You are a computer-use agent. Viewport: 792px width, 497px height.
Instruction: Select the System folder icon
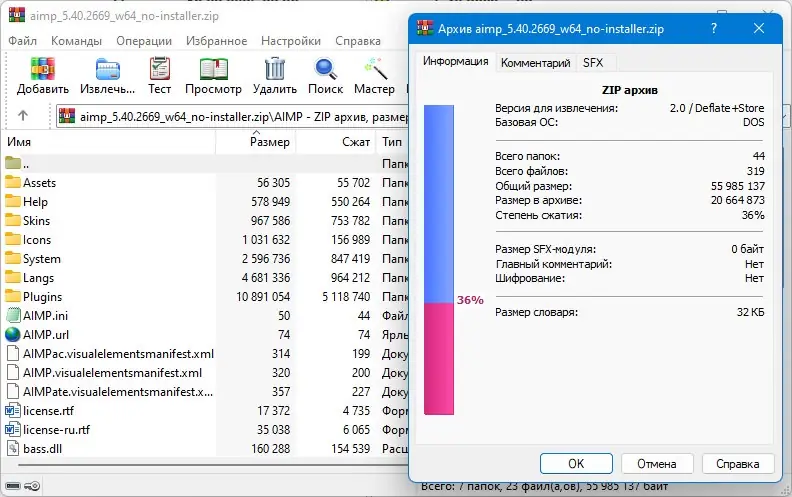click(13, 259)
